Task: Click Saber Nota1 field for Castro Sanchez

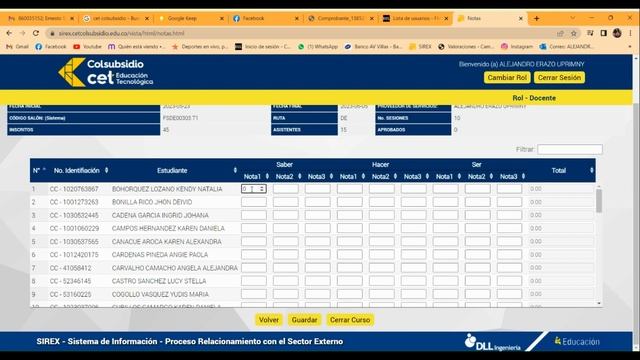Action: (254, 281)
